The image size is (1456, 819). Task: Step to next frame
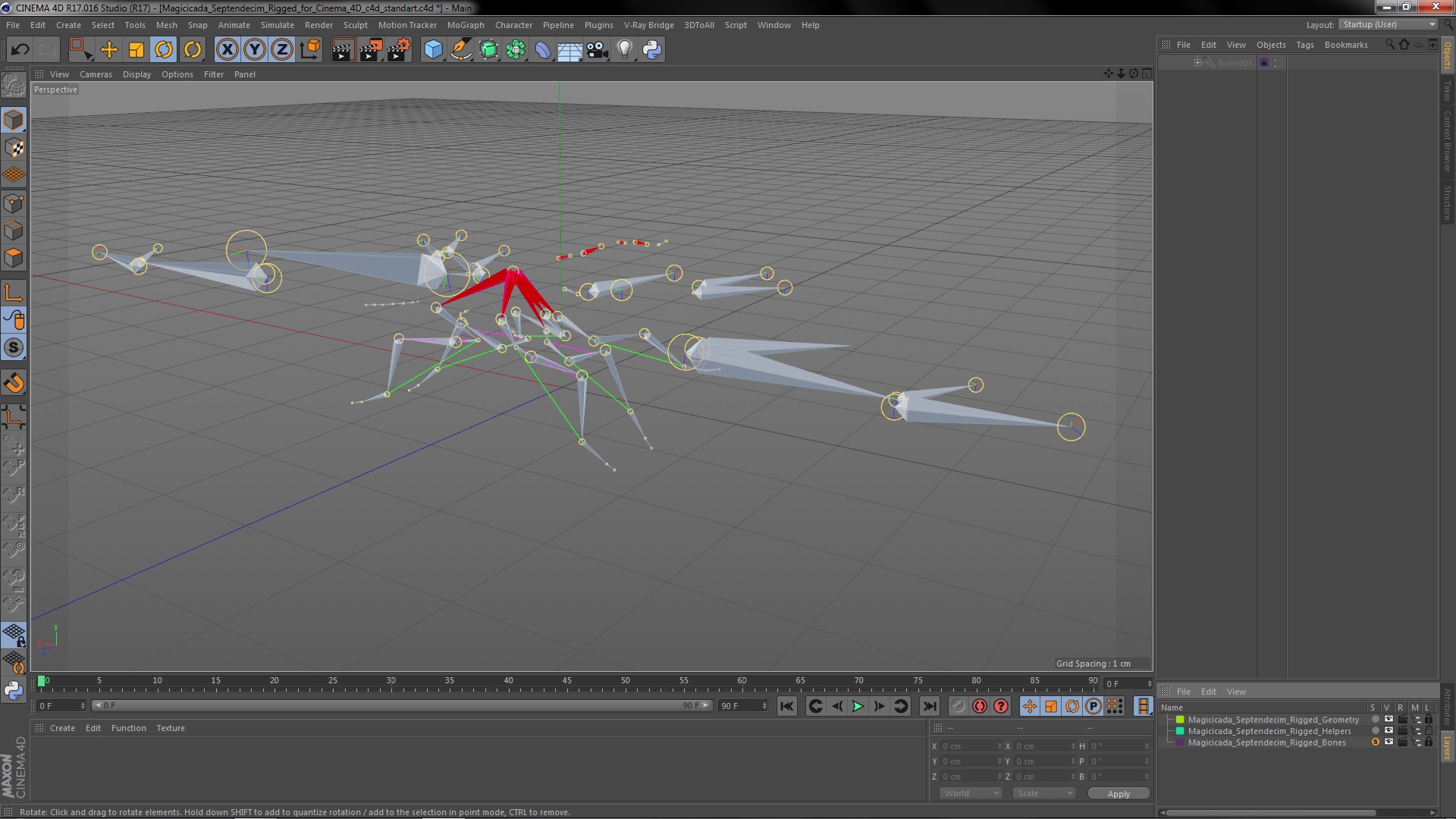pos(879,706)
